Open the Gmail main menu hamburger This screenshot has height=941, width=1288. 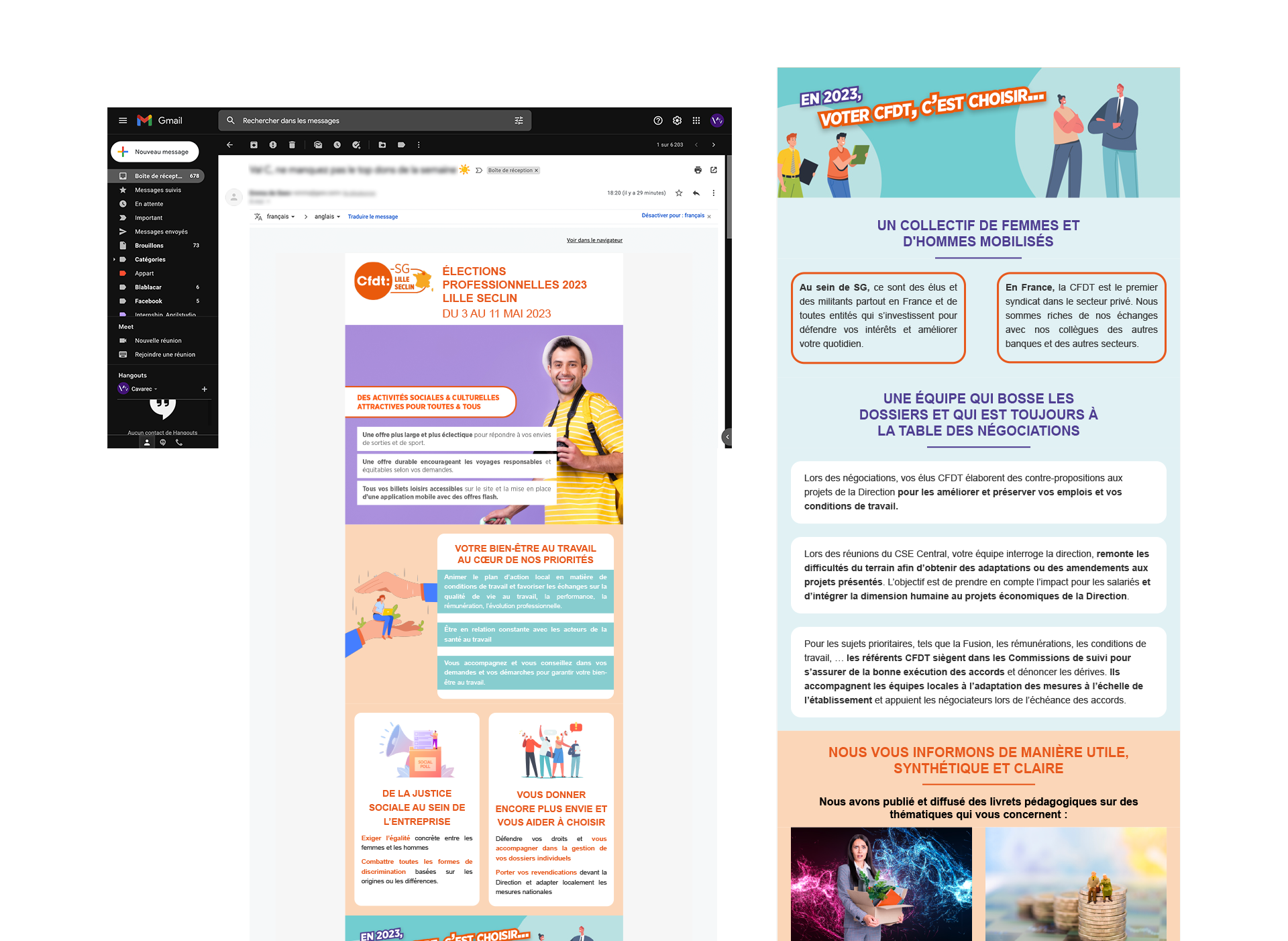(x=123, y=121)
